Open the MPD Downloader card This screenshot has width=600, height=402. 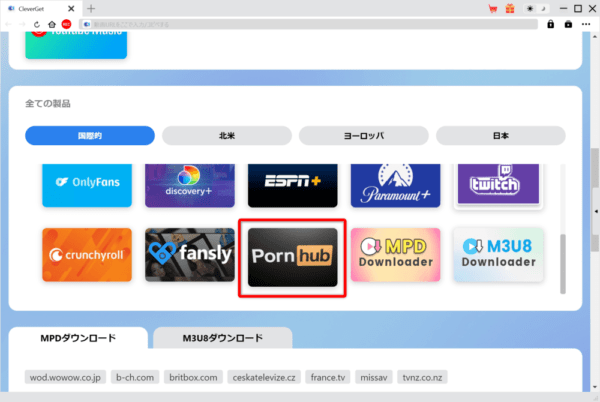[396, 255]
